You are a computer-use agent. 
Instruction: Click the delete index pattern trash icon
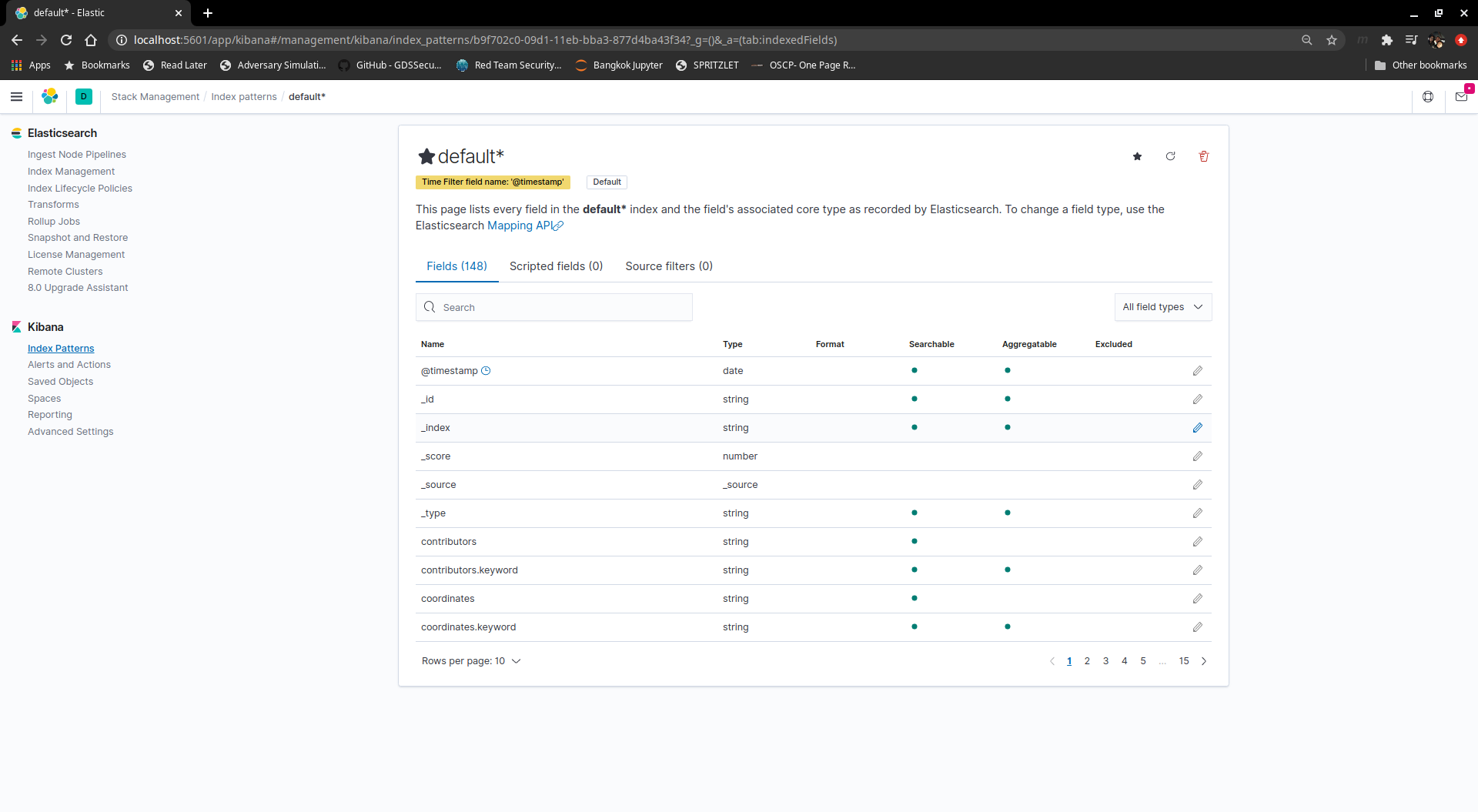click(x=1204, y=156)
